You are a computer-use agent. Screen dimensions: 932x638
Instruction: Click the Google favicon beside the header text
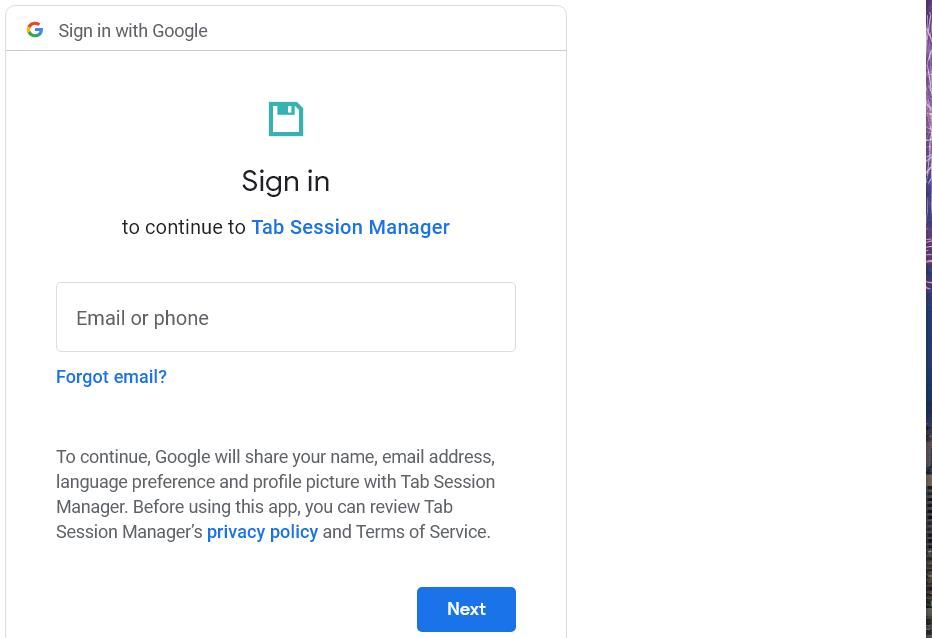coord(35,30)
